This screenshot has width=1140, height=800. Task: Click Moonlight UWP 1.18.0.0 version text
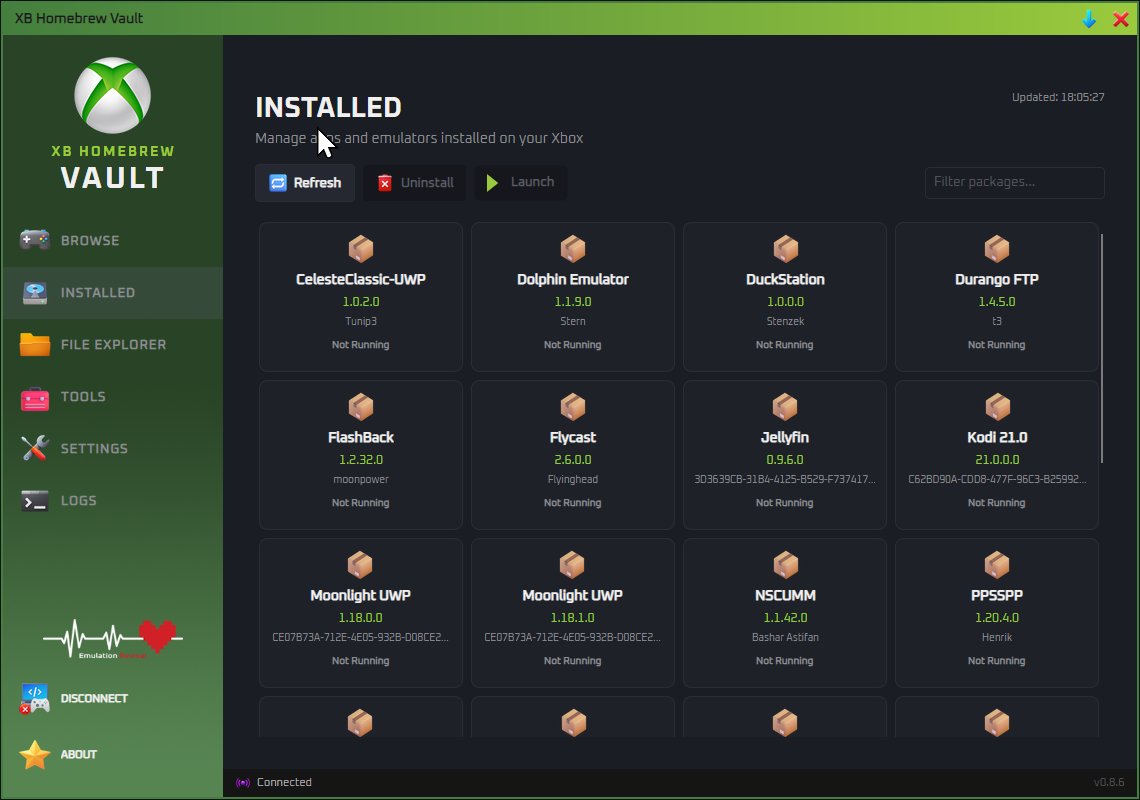click(x=361, y=617)
